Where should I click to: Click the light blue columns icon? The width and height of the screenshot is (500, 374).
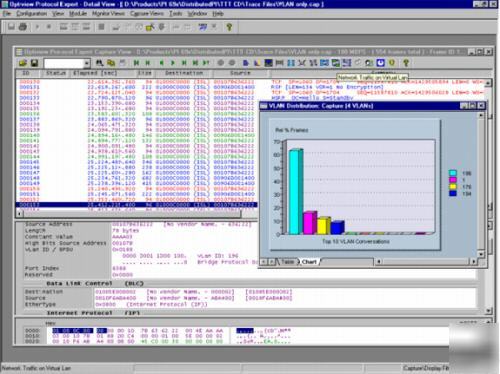tap(291, 63)
